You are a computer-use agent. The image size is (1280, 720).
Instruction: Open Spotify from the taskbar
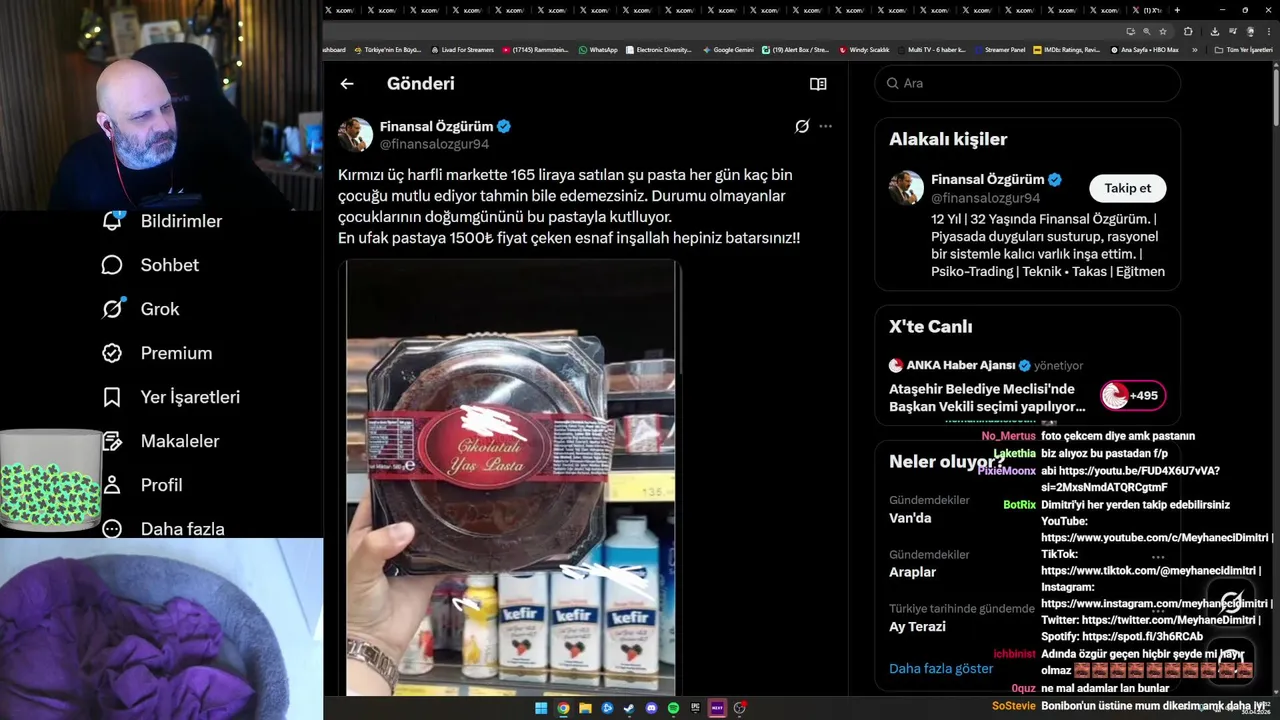[673, 708]
